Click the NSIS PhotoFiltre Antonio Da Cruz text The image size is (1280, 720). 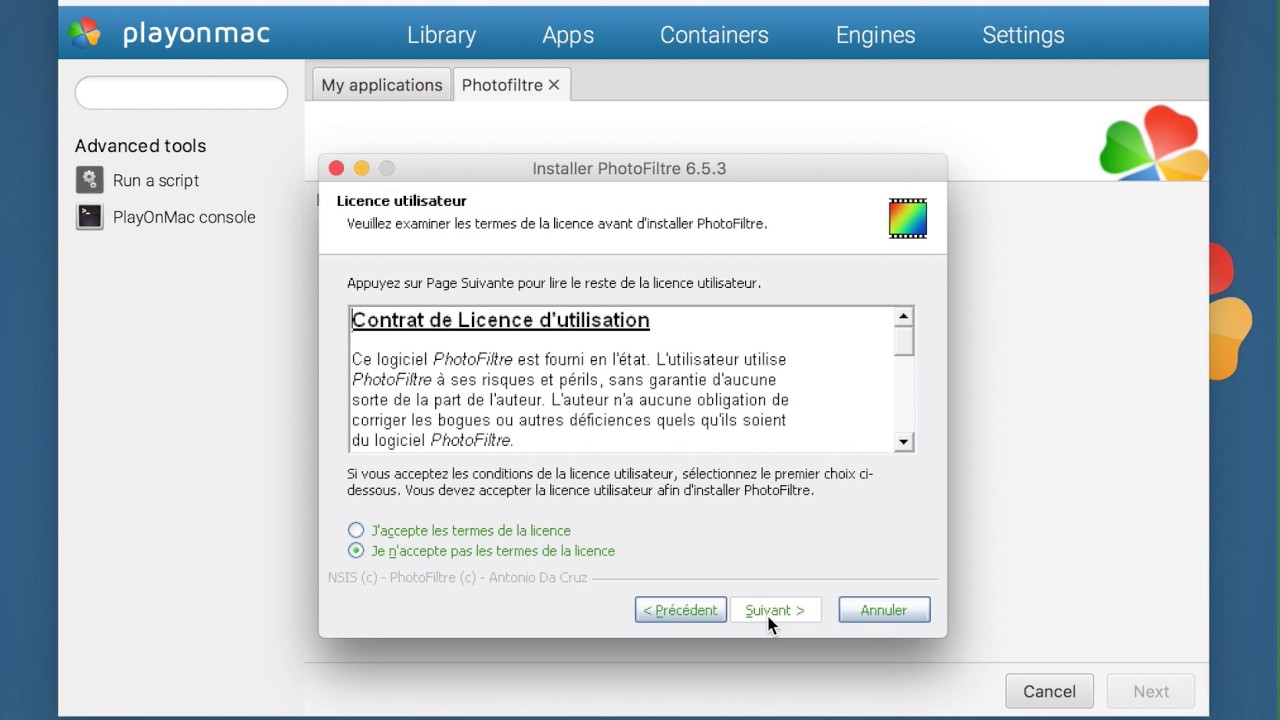pyautogui.click(x=458, y=578)
